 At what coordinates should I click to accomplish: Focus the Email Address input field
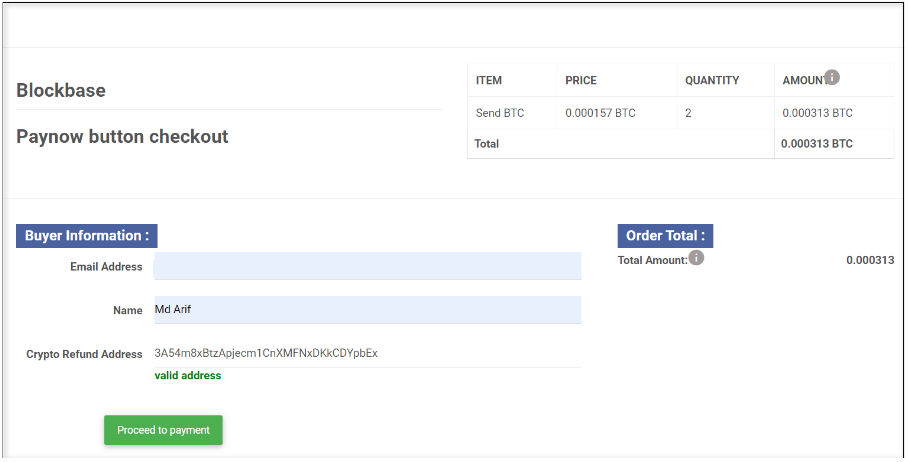[367, 266]
